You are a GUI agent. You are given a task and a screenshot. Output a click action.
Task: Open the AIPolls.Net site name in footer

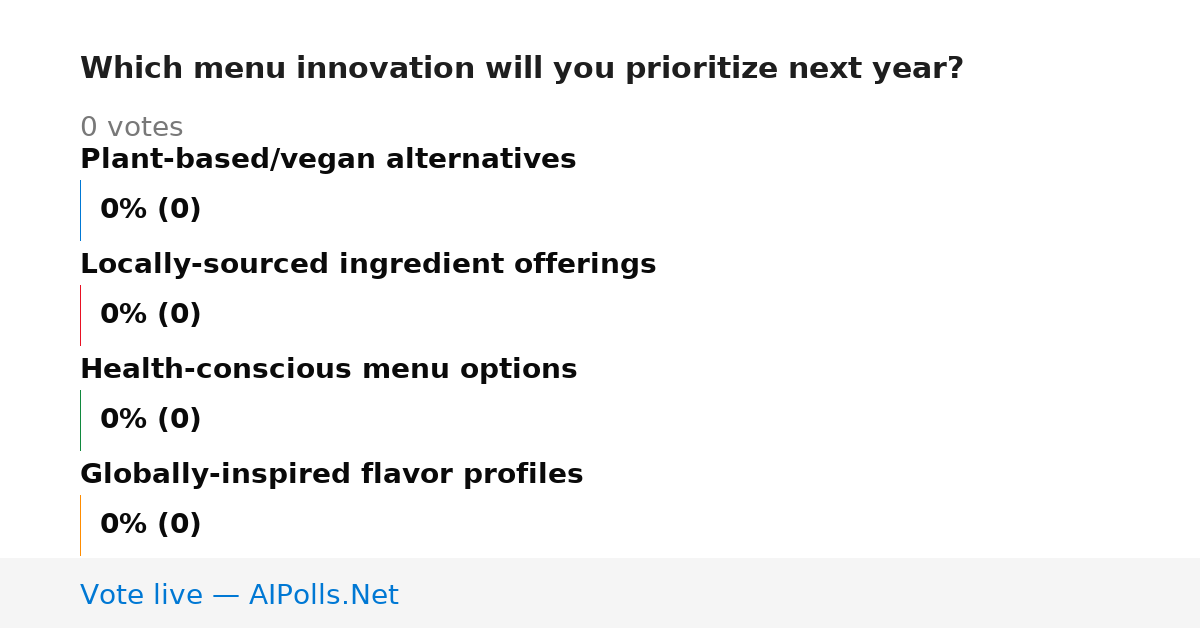(324, 596)
